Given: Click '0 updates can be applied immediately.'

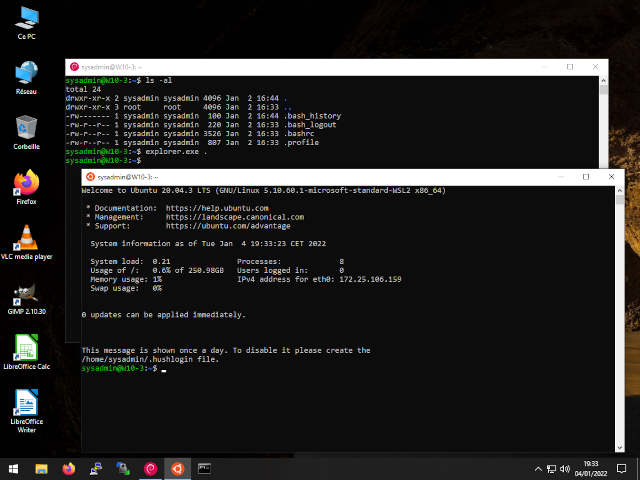Looking at the screenshot, I should [164, 315].
